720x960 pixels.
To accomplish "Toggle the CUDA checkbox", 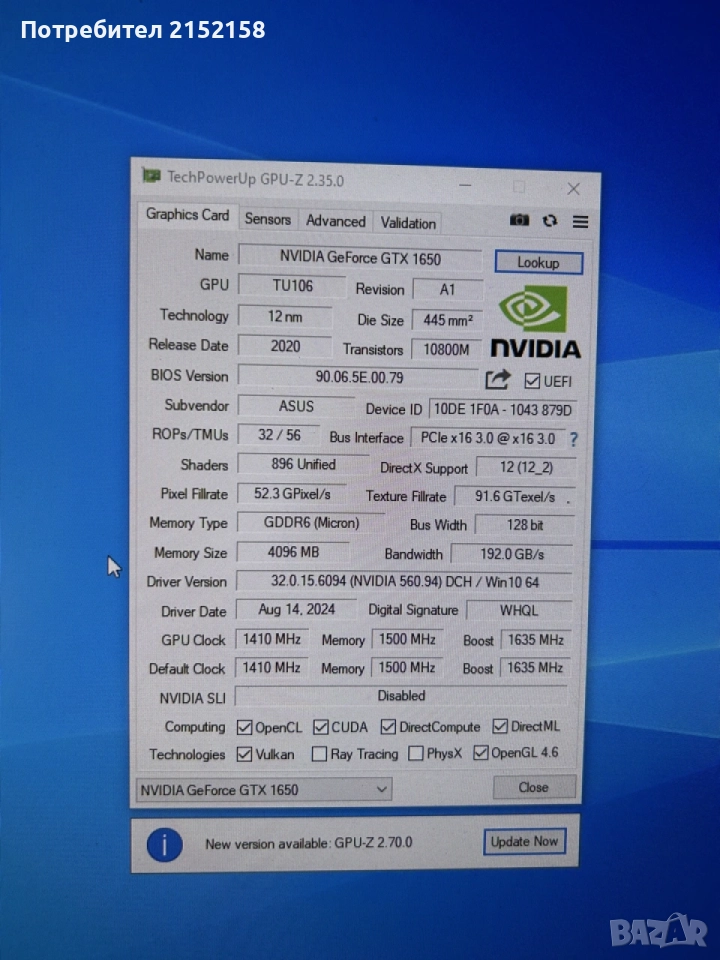I will 321,727.
